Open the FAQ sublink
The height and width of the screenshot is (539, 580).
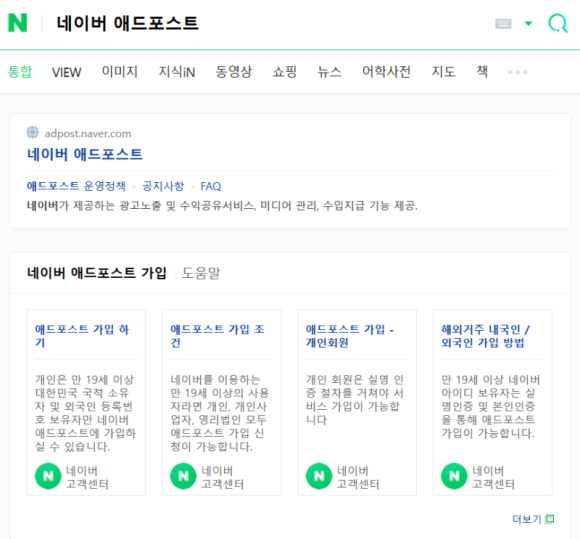[211, 186]
